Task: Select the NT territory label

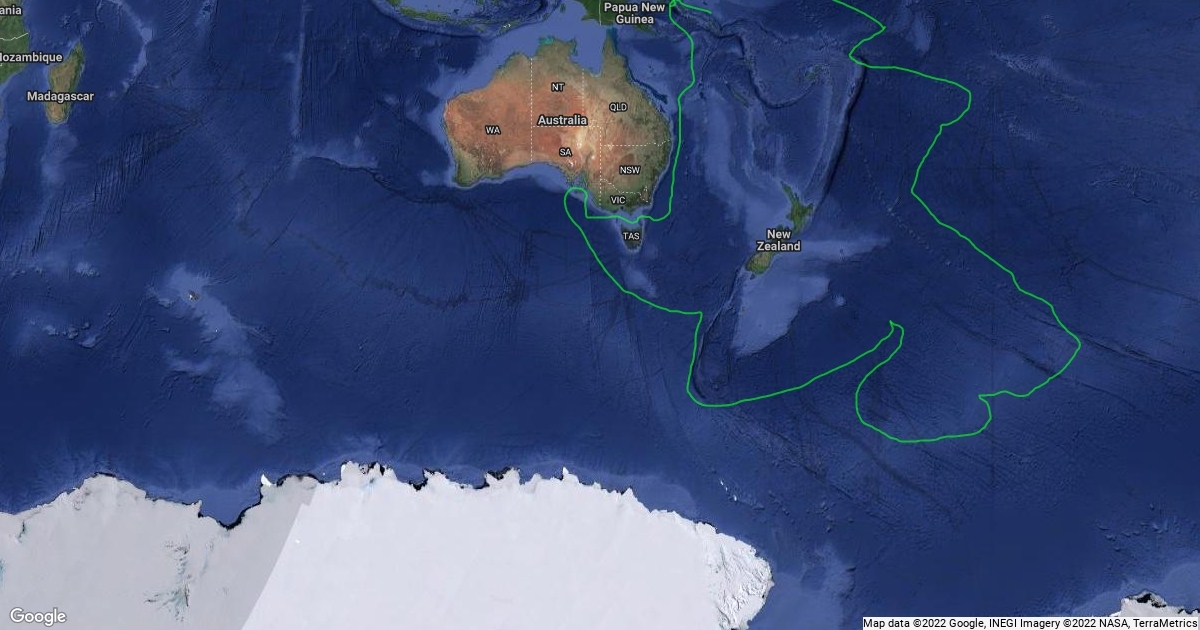Action: [558, 88]
